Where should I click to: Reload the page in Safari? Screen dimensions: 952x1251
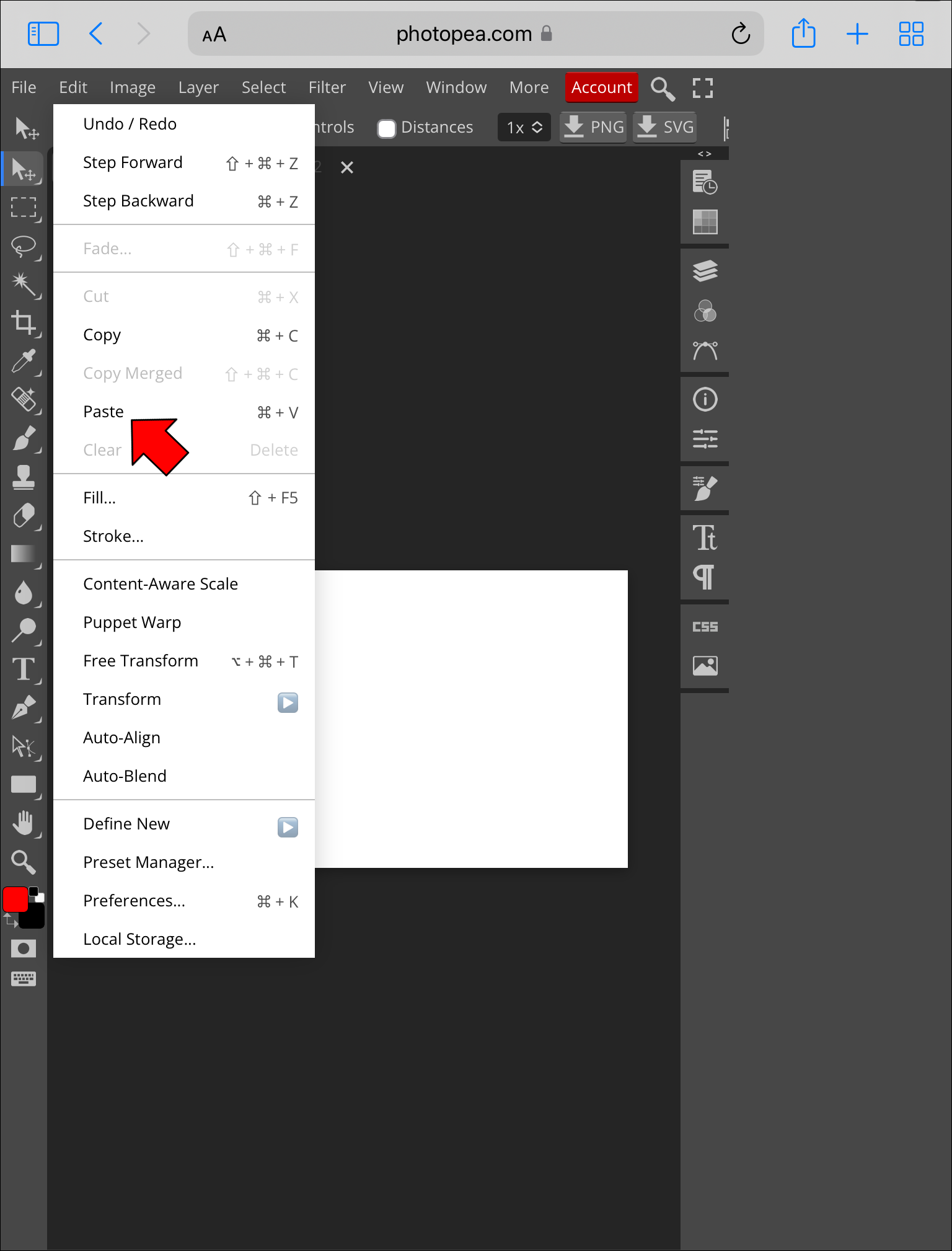741,33
